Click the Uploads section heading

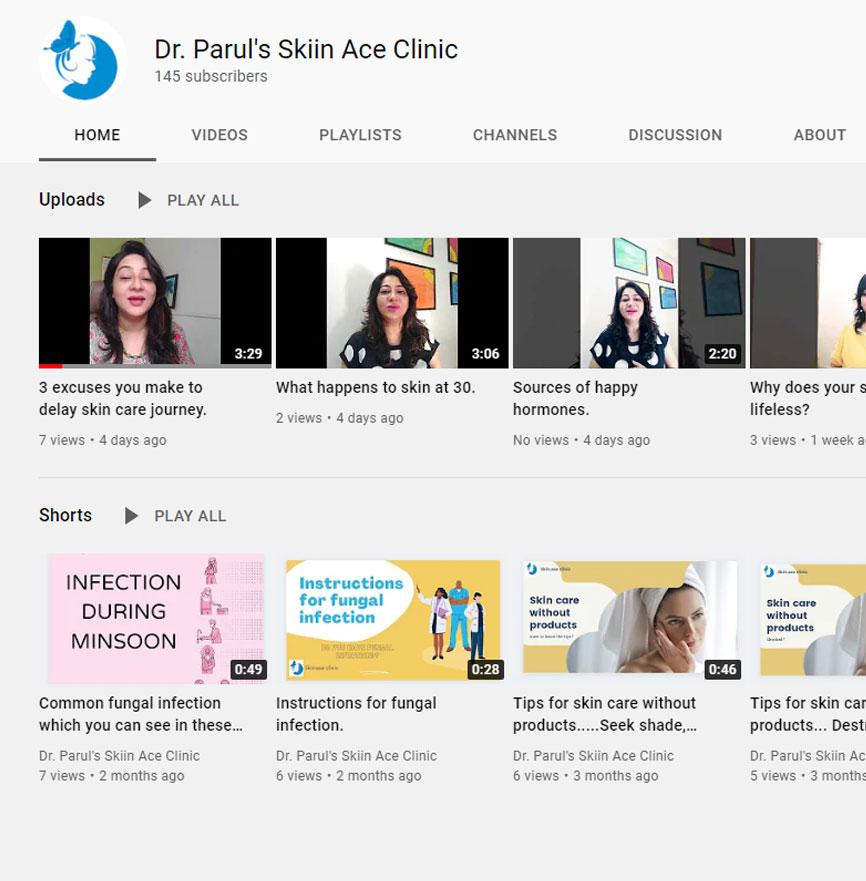72,200
